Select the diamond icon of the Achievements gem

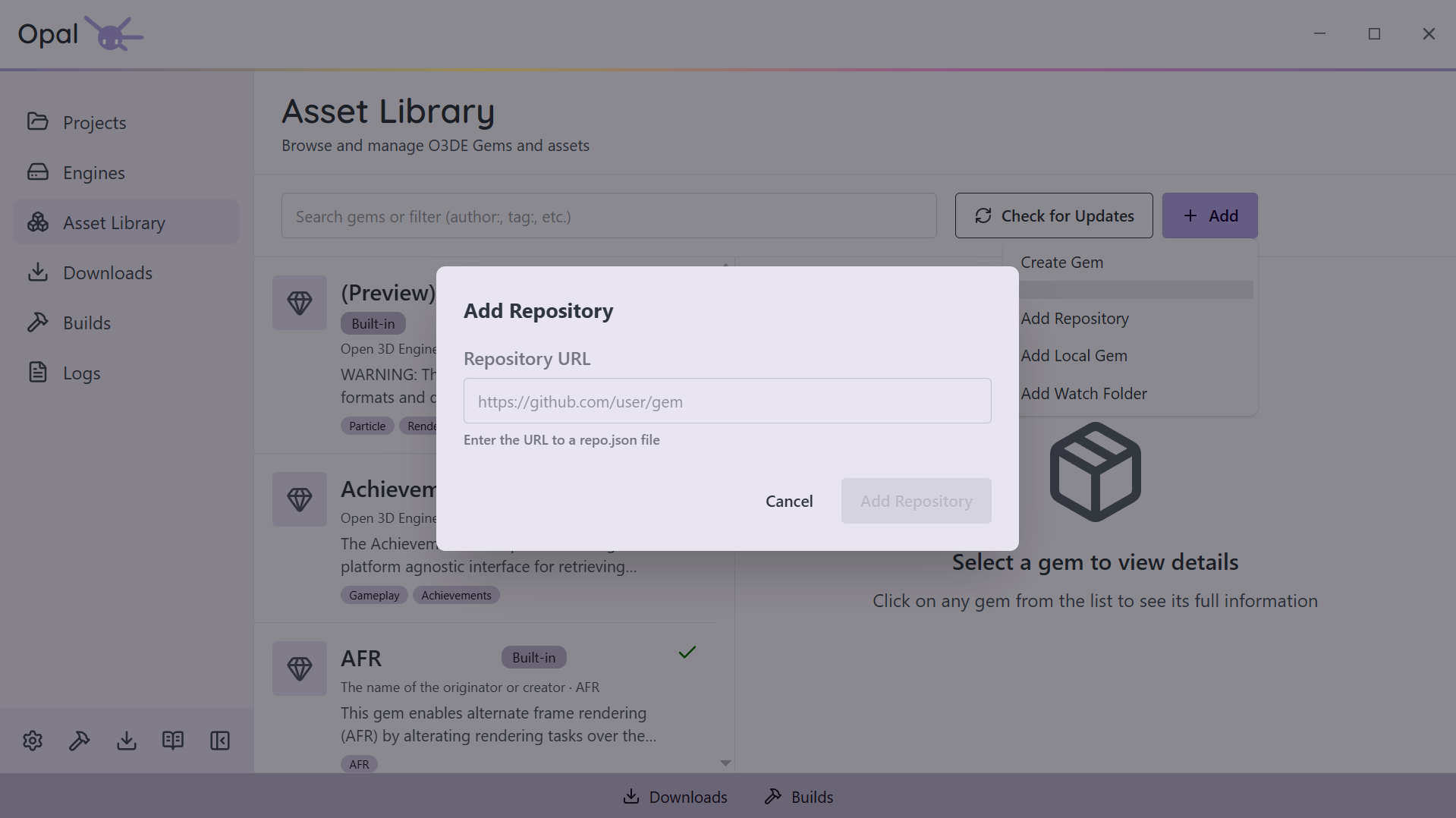tap(300, 499)
